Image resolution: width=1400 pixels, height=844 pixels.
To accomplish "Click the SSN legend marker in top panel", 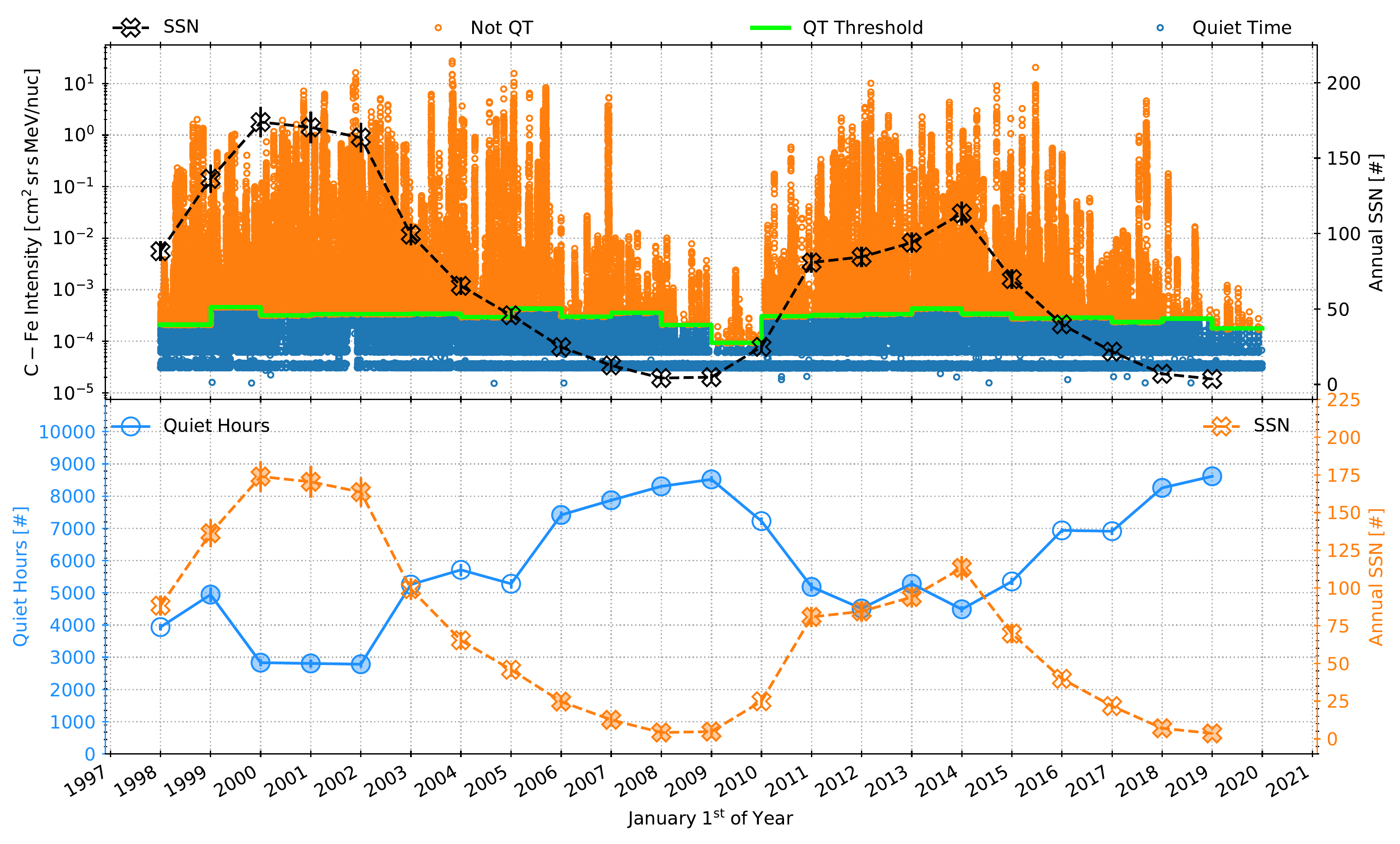I will tap(131, 27).
